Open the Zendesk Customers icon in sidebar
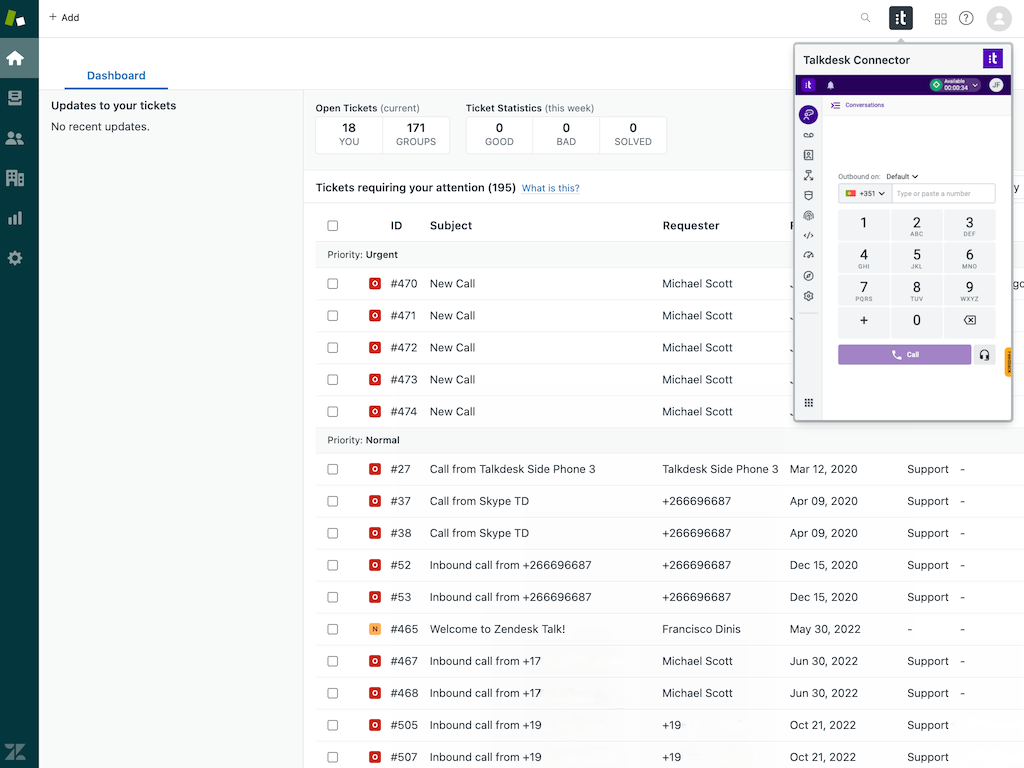Image resolution: width=1024 pixels, height=768 pixels. click(15, 138)
